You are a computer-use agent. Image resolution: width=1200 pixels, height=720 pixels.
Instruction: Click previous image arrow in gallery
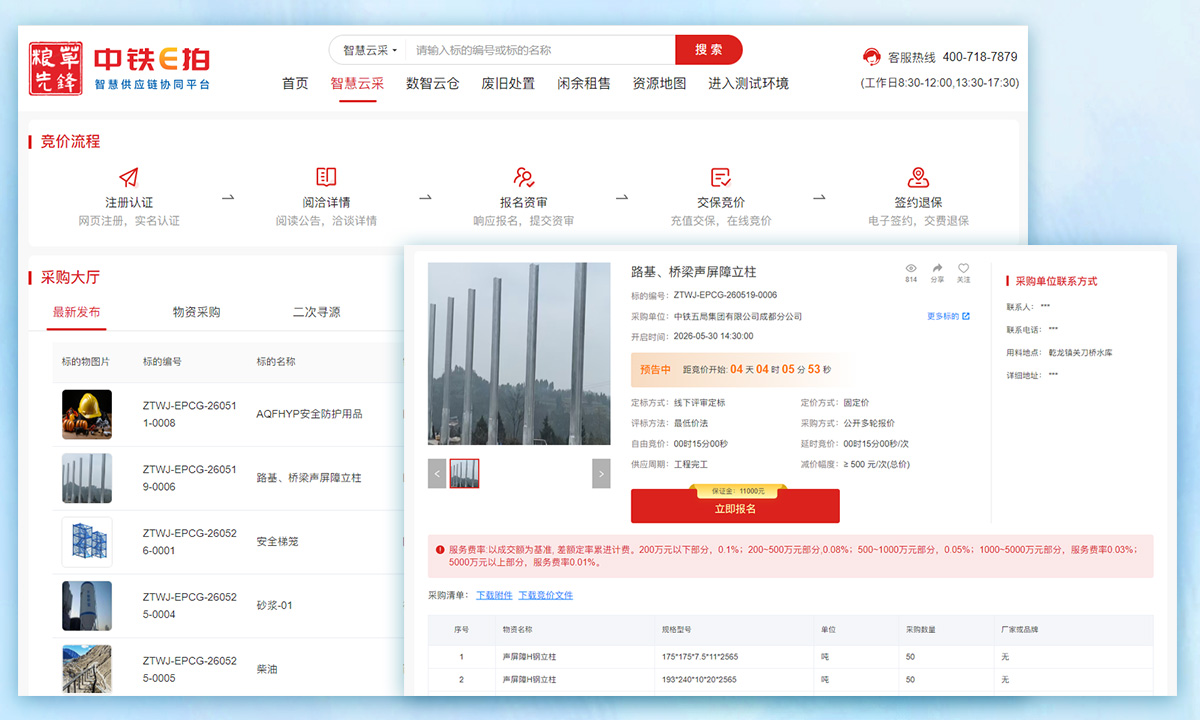437,473
